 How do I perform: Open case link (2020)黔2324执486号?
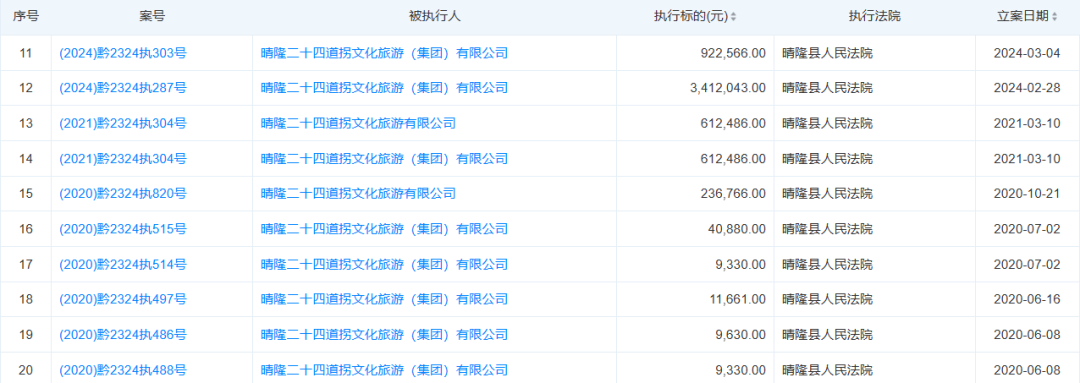tap(123, 335)
